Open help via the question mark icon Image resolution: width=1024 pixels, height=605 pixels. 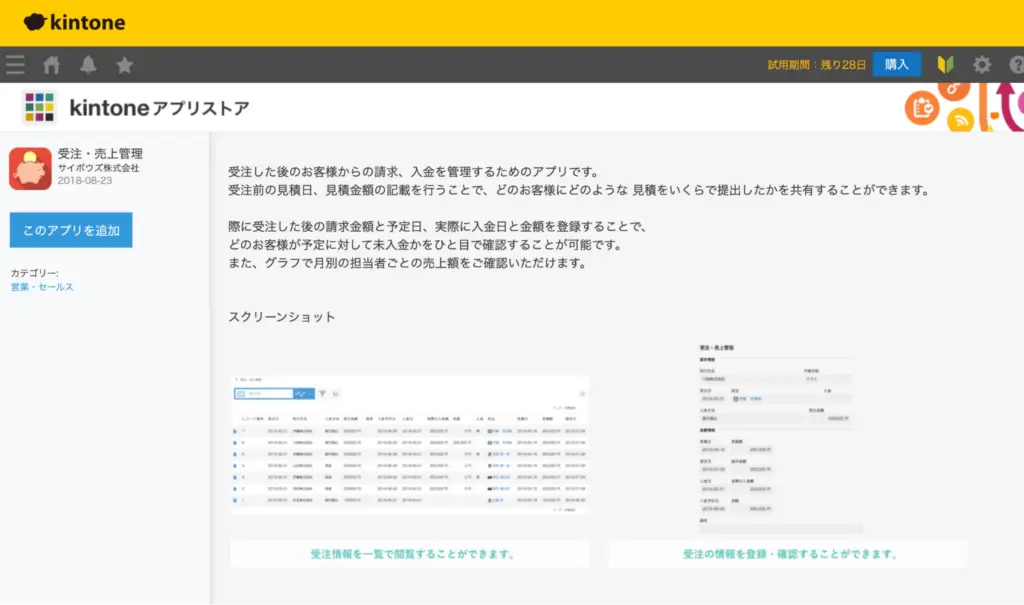pos(1016,63)
